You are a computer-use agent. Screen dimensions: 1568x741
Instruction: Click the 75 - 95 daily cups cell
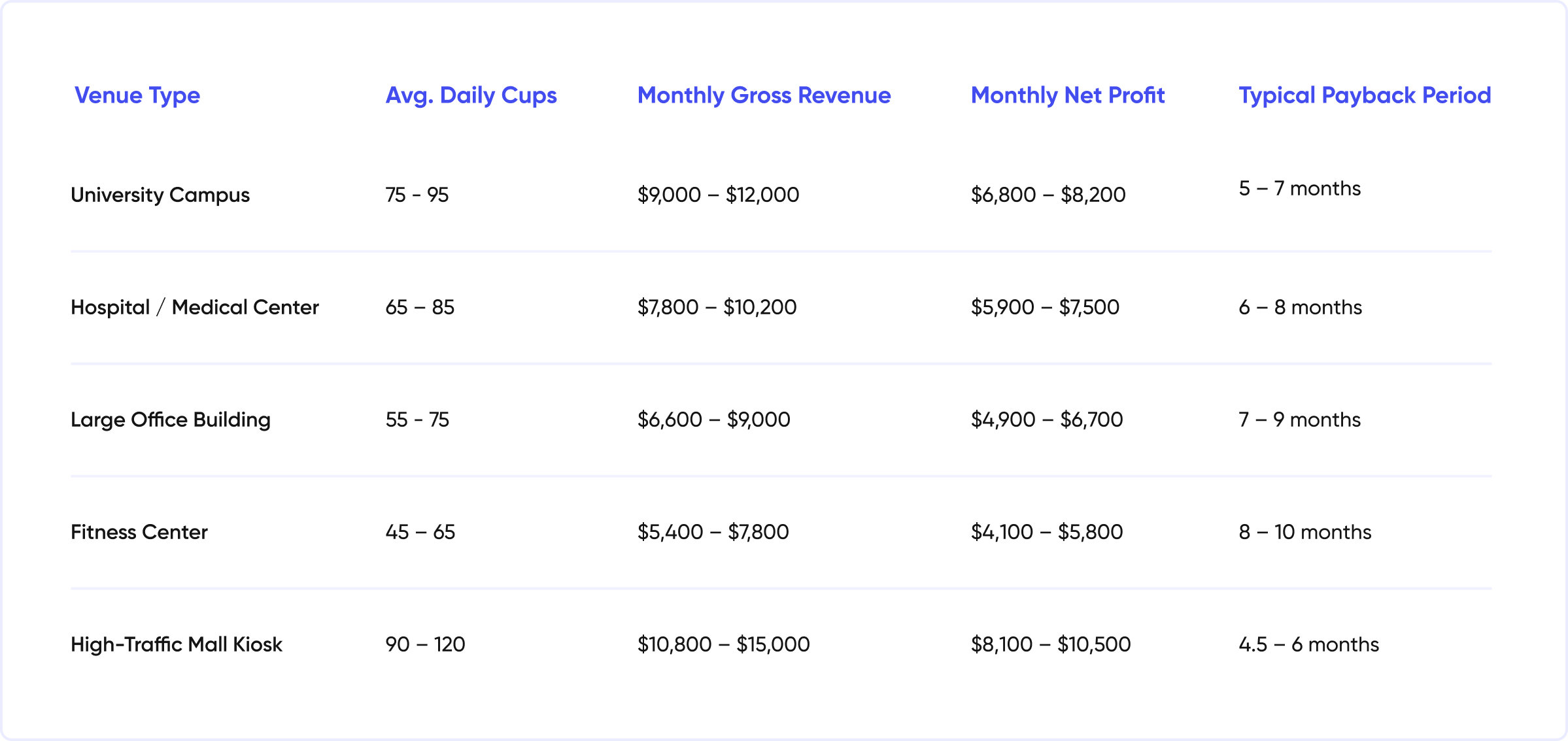417,195
